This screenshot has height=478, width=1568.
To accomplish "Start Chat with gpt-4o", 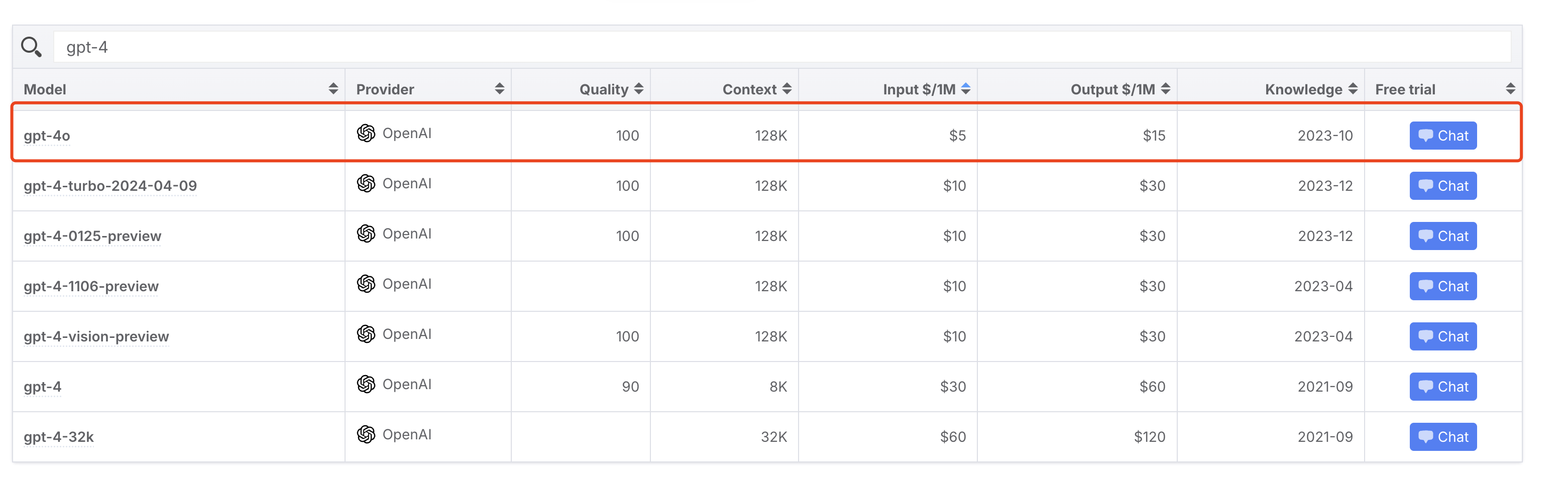I will pos(1442,136).
